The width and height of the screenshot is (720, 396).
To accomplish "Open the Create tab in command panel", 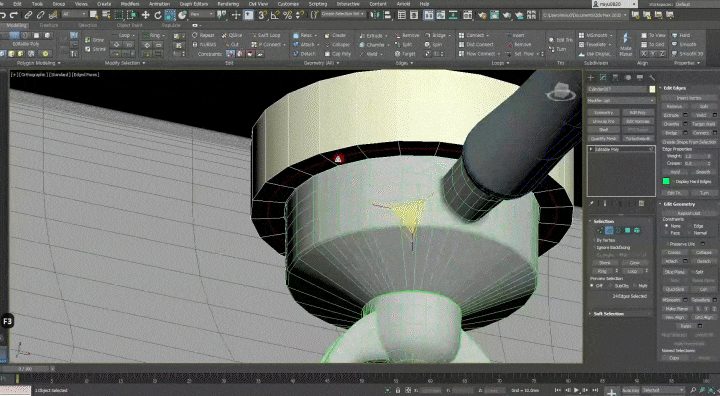I will tap(591, 78).
